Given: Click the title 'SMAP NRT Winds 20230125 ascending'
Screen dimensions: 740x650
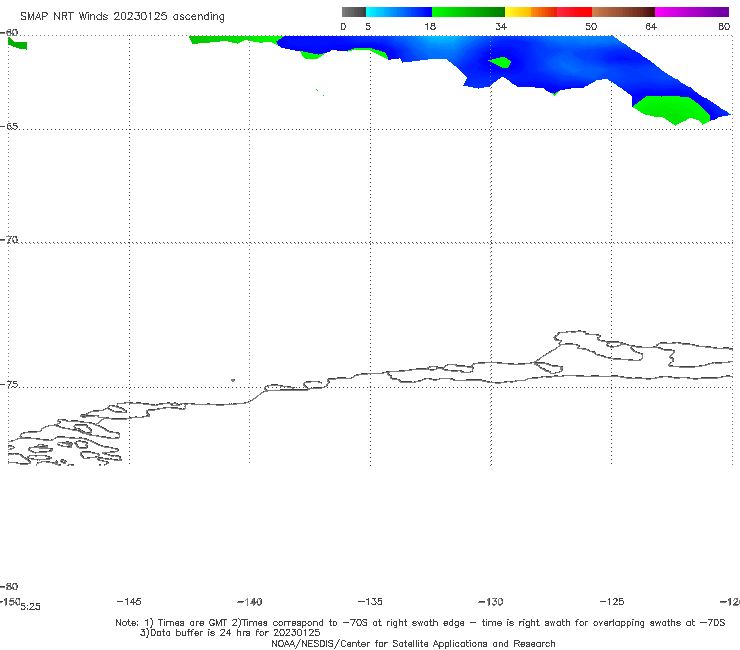Looking at the screenshot, I should point(122,16).
